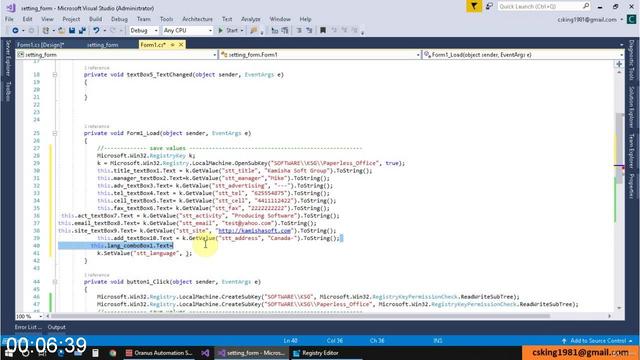Open the undo history dropdown arrow
This screenshot has width=640, height=360.
pyautogui.click(x=104, y=31)
